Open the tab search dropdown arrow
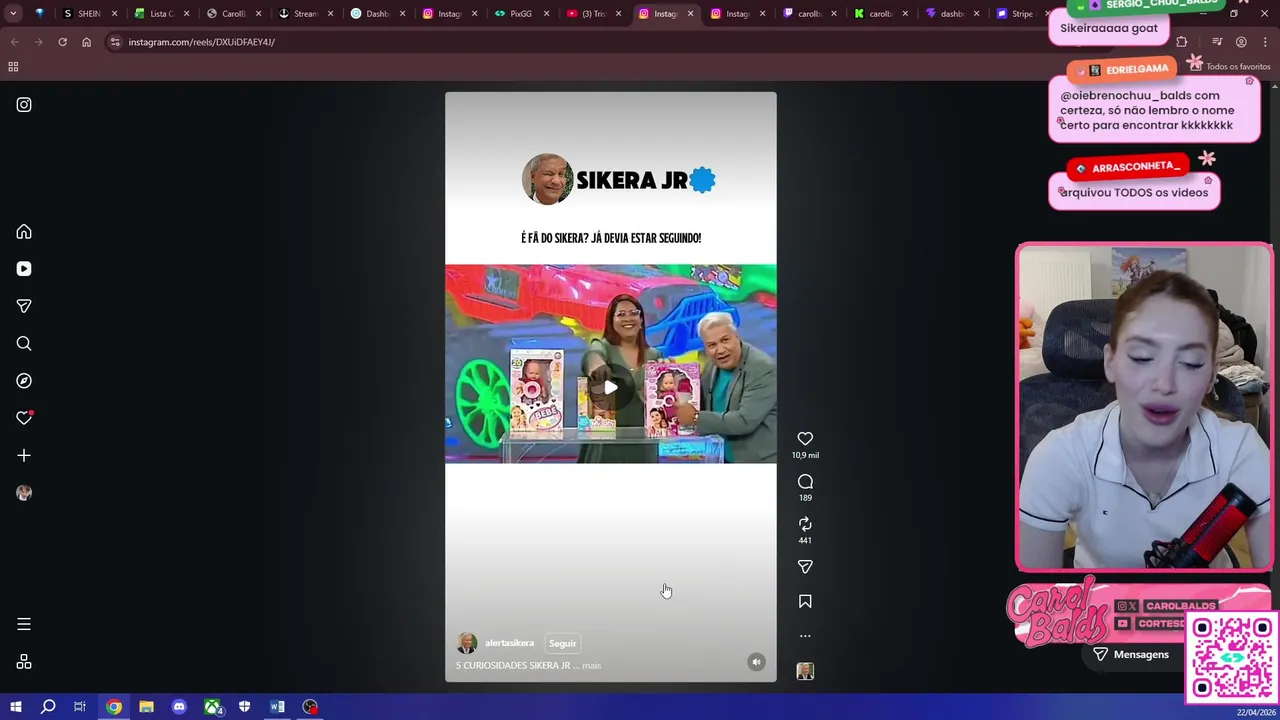This screenshot has width=1280, height=720. 13,14
